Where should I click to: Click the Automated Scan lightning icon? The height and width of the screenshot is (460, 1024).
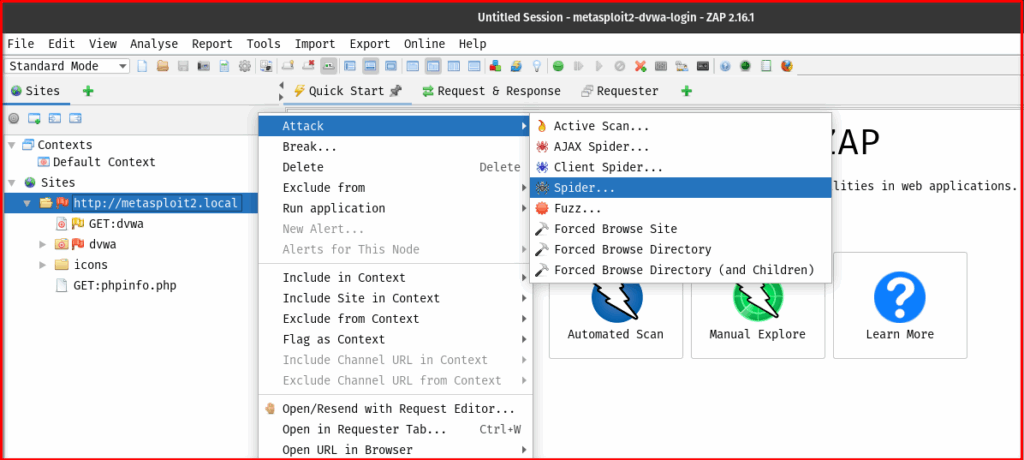coord(616,298)
